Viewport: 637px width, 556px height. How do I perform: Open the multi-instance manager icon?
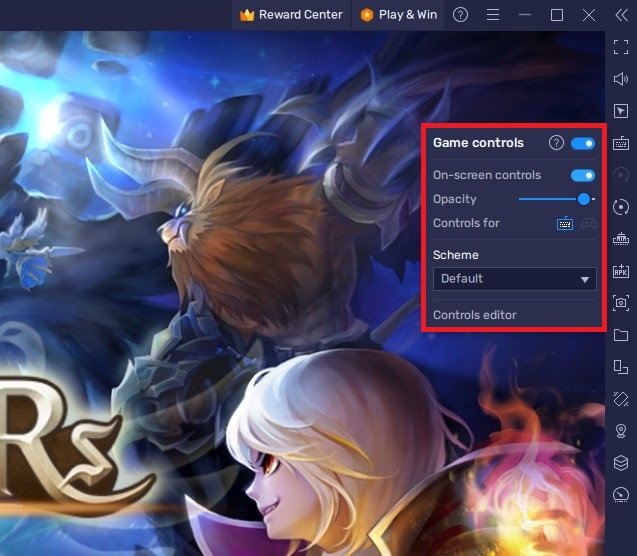click(621, 239)
